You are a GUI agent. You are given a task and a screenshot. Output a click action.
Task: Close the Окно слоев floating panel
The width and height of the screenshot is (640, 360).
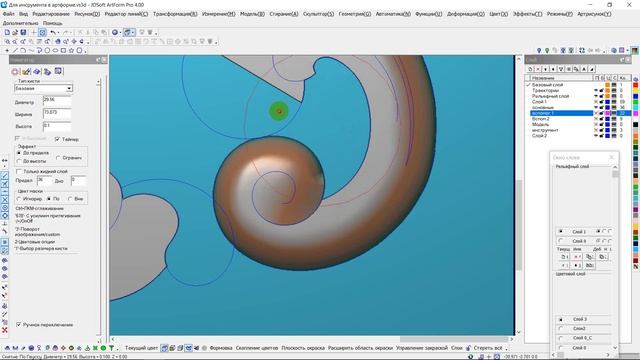click(611, 157)
